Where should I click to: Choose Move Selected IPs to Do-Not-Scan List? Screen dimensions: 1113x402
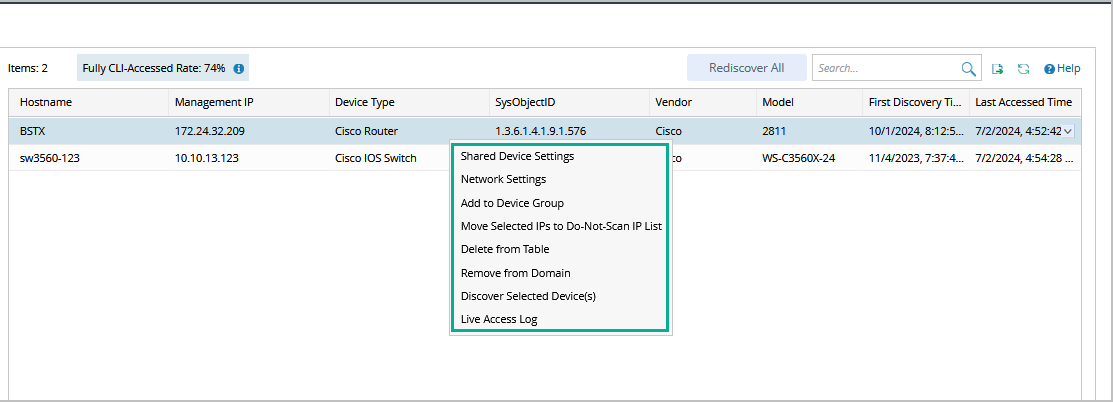[561, 226]
